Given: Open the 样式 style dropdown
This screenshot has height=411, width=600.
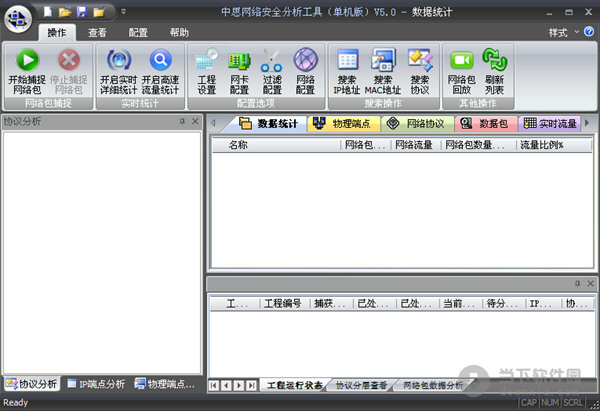Looking at the screenshot, I should tap(564, 33).
